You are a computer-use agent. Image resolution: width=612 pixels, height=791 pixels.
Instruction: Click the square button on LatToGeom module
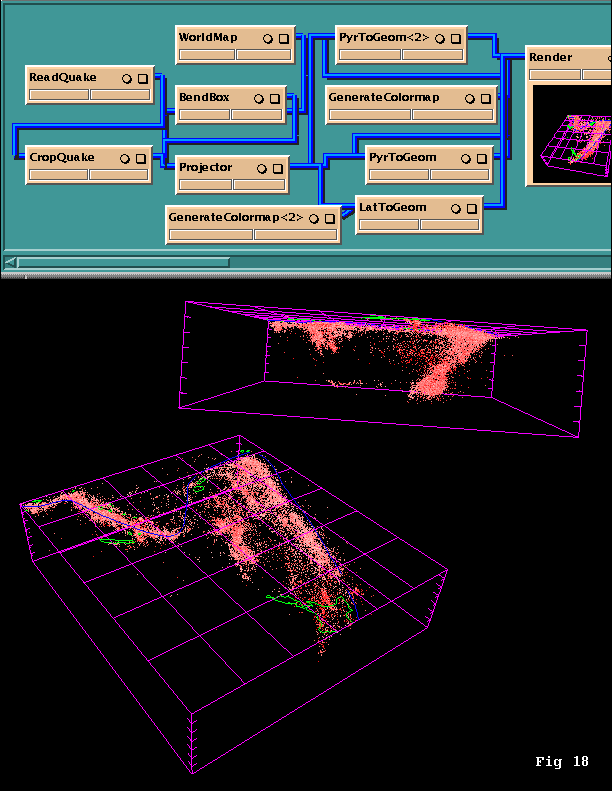[472, 208]
